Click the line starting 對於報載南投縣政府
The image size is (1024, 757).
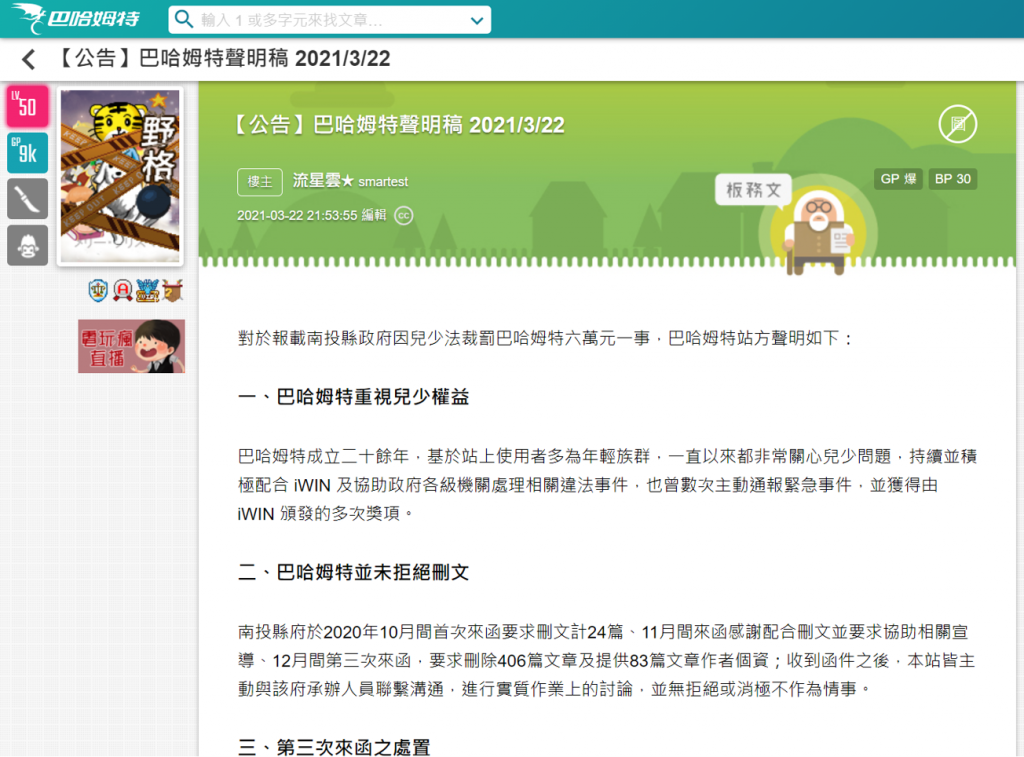(546, 338)
